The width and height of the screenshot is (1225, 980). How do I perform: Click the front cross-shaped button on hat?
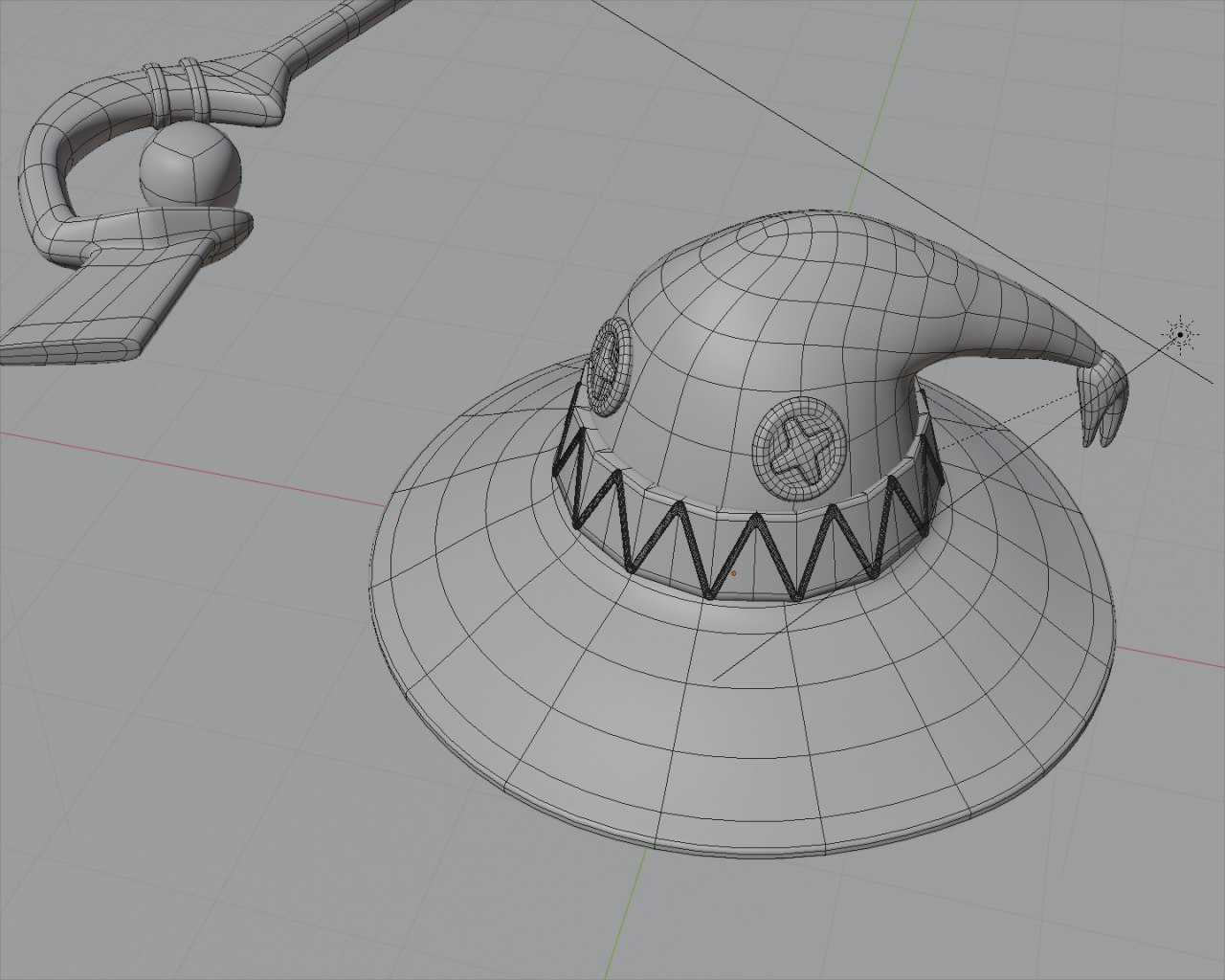point(799,450)
